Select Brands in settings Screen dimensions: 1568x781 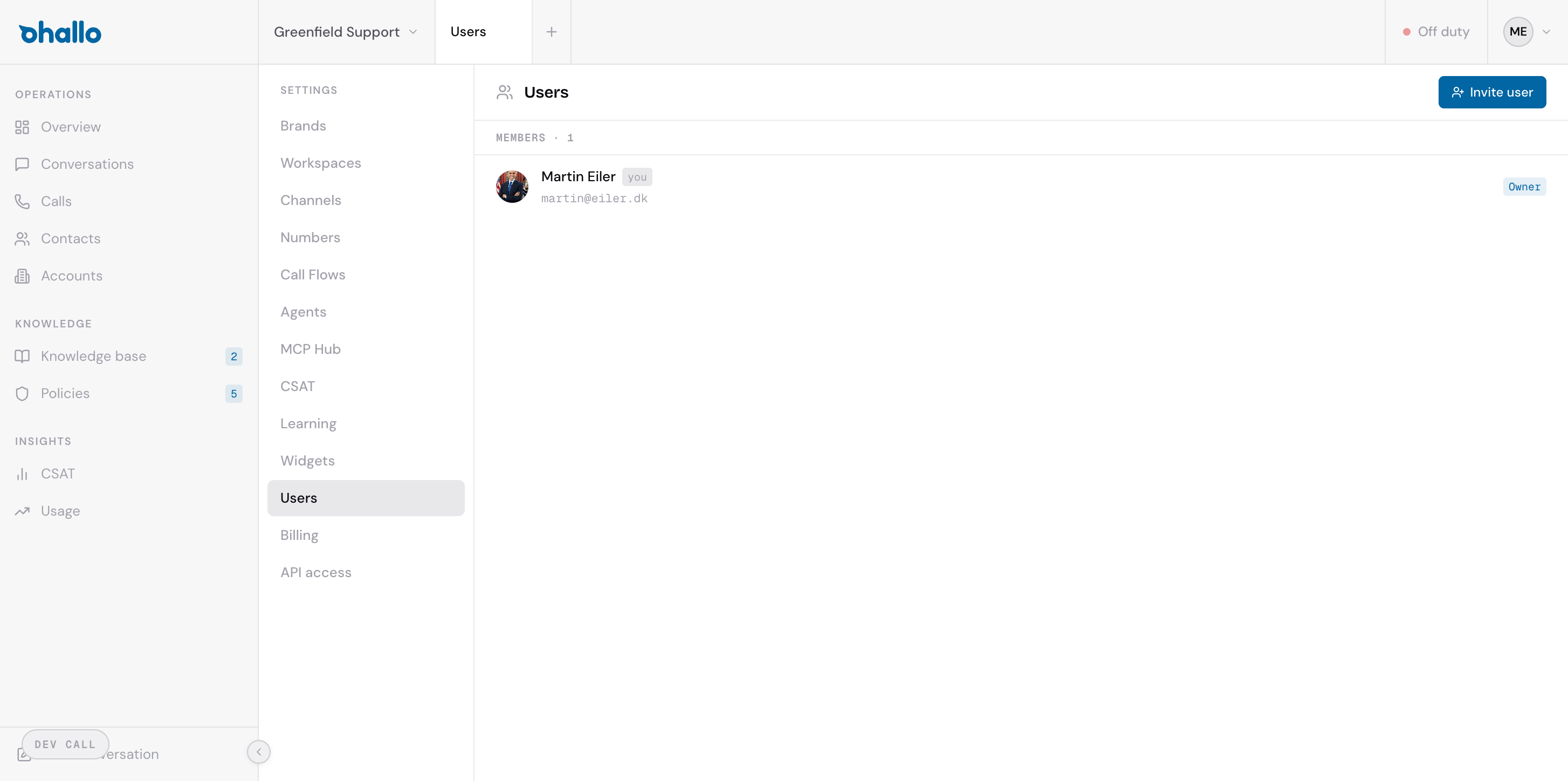tap(365, 126)
